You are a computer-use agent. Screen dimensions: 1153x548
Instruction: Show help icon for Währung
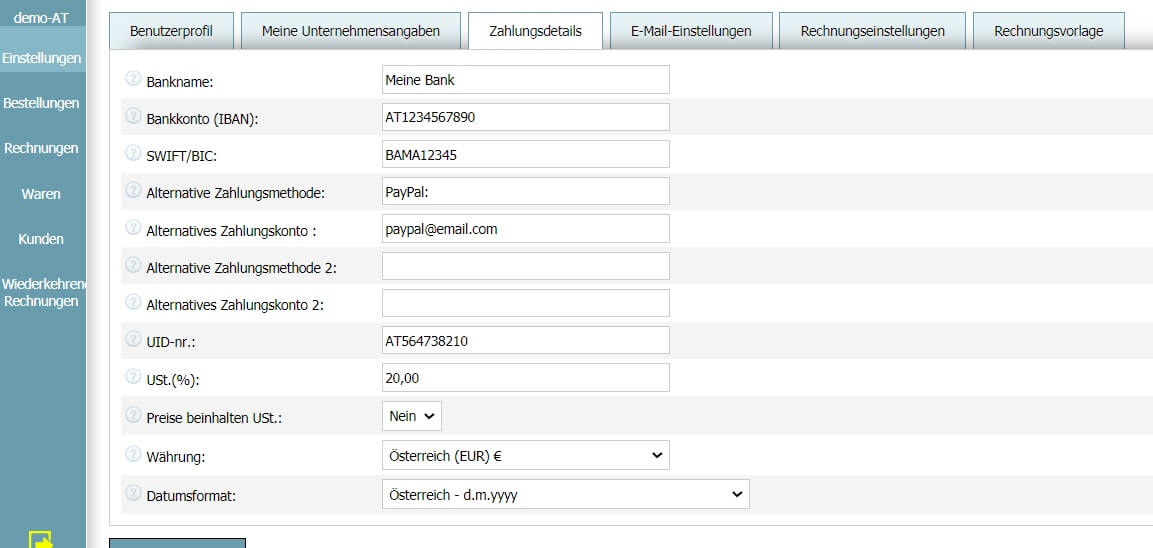(x=133, y=454)
